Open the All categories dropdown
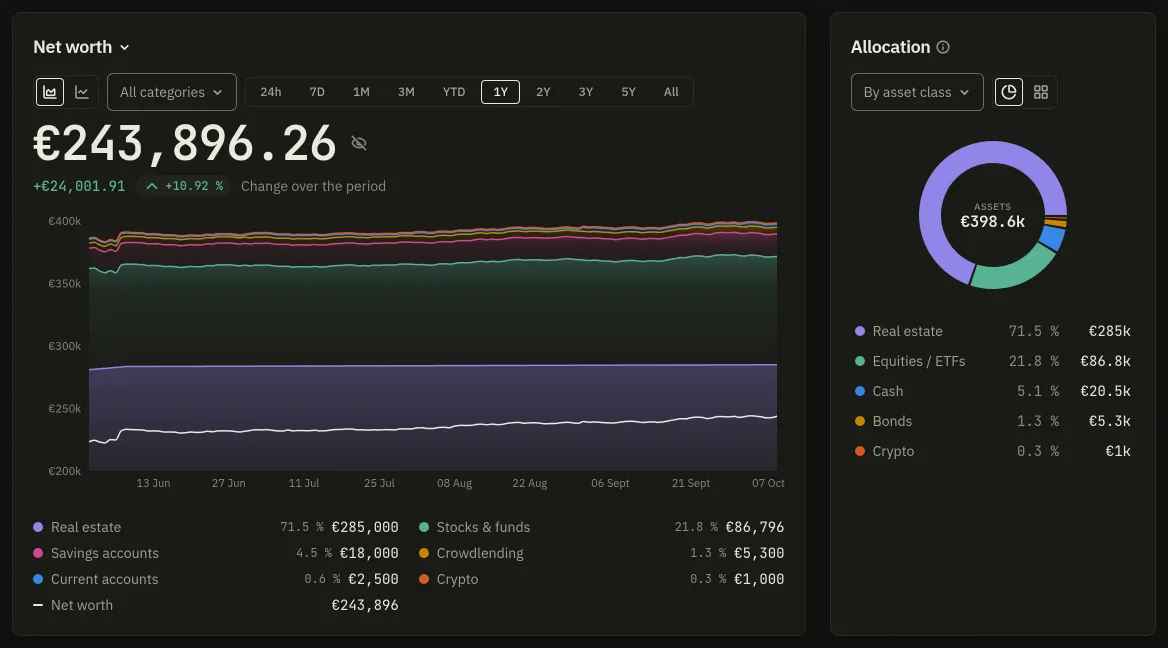 (172, 92)
